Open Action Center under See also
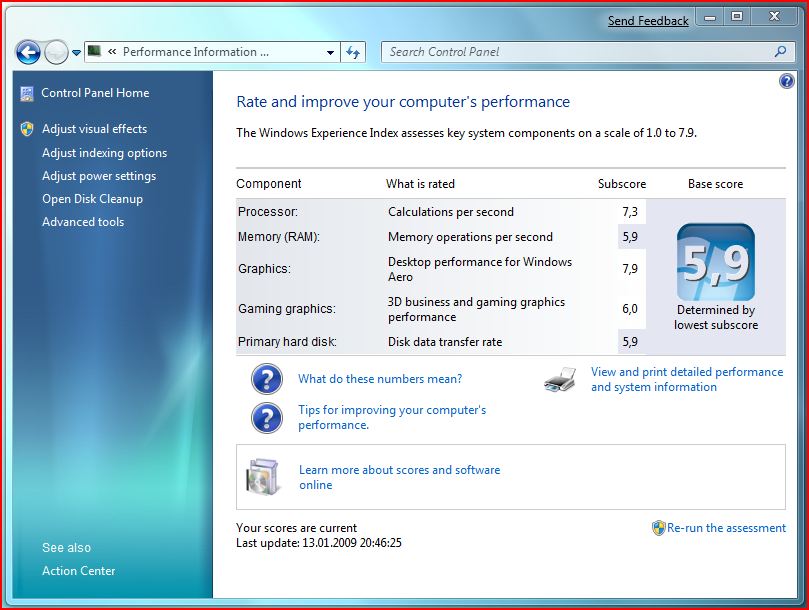This screenshot has height=610, width=809. tap(78, 571)
